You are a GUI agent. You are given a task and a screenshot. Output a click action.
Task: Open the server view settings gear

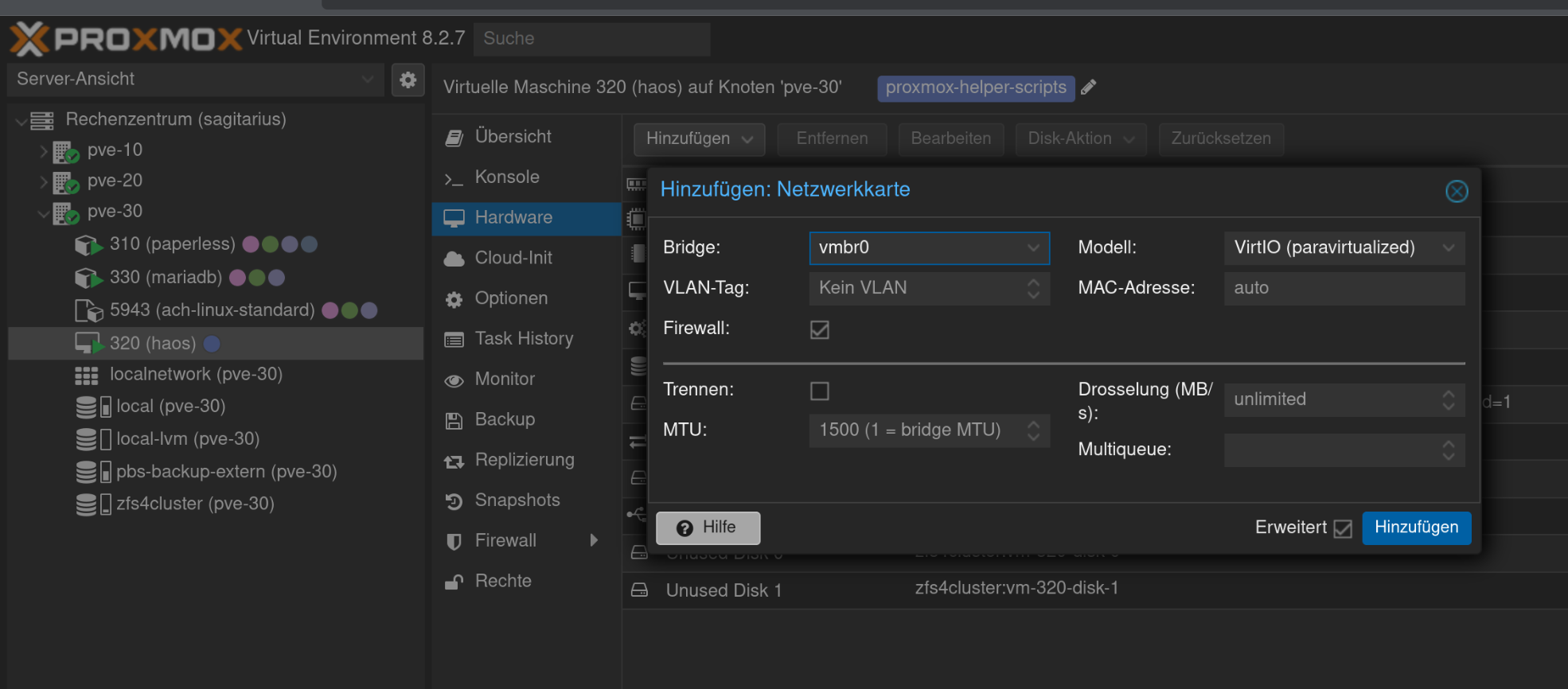coord(408,80)
